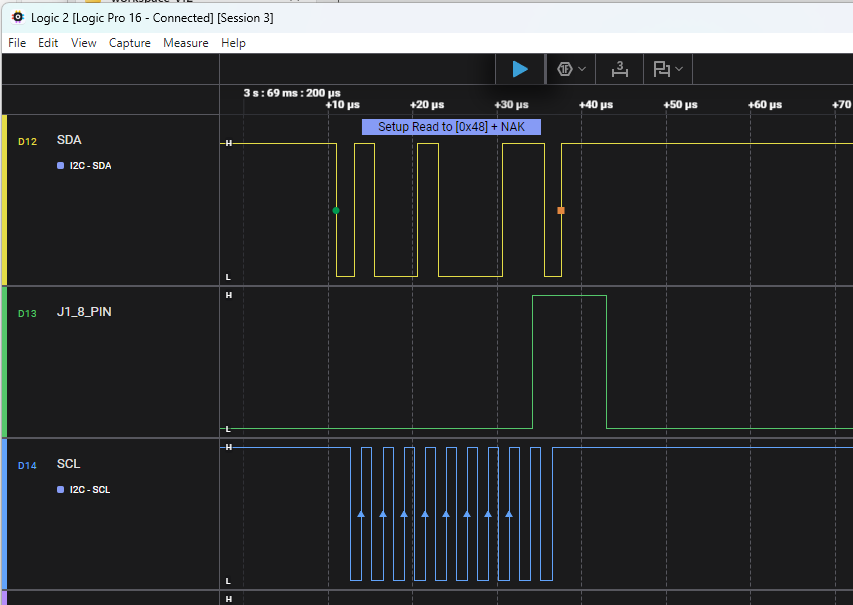
Task: Click the I2C - SCL analyzer tag
Action: [x=90, y=490]
